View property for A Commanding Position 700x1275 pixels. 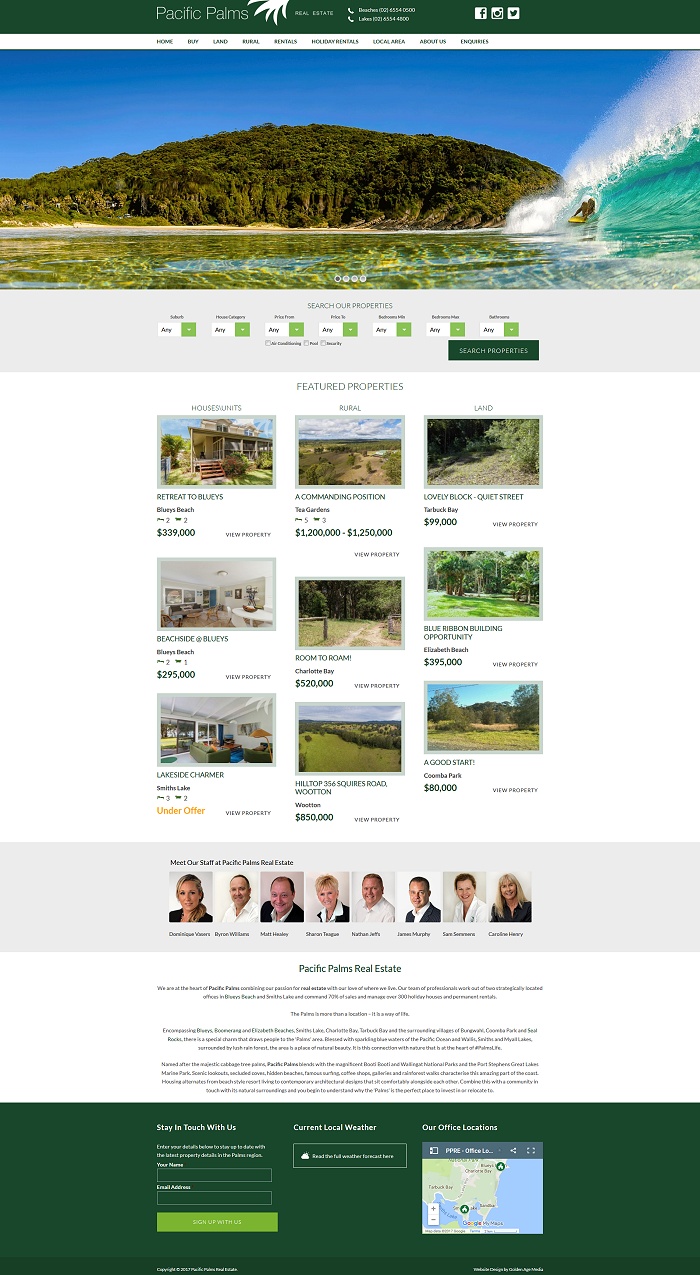[x=377, y=555]
